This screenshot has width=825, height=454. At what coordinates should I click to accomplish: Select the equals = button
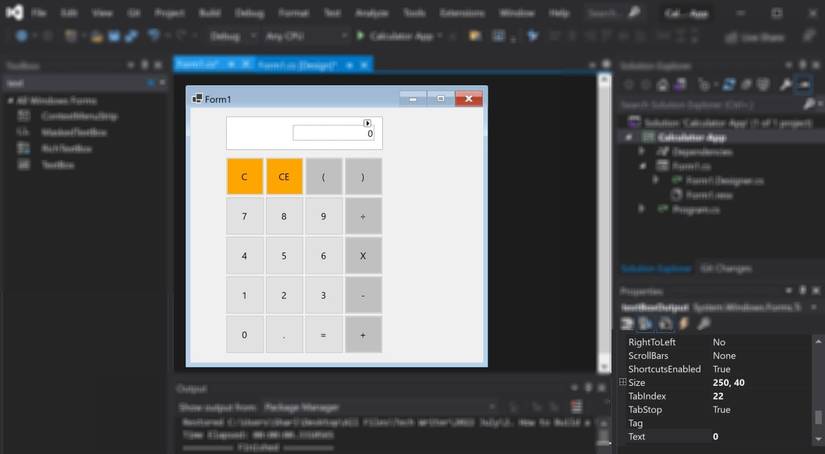[x=324, y=335]
